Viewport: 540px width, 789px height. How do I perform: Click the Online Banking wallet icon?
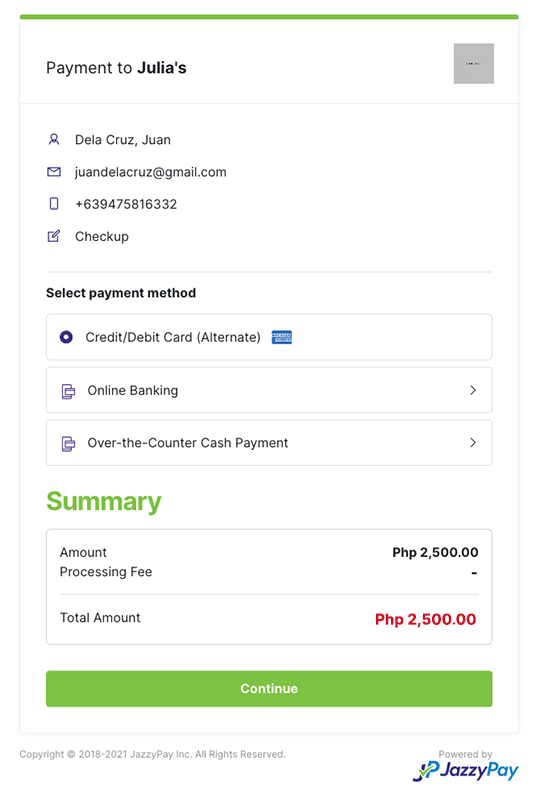point(68,391)
